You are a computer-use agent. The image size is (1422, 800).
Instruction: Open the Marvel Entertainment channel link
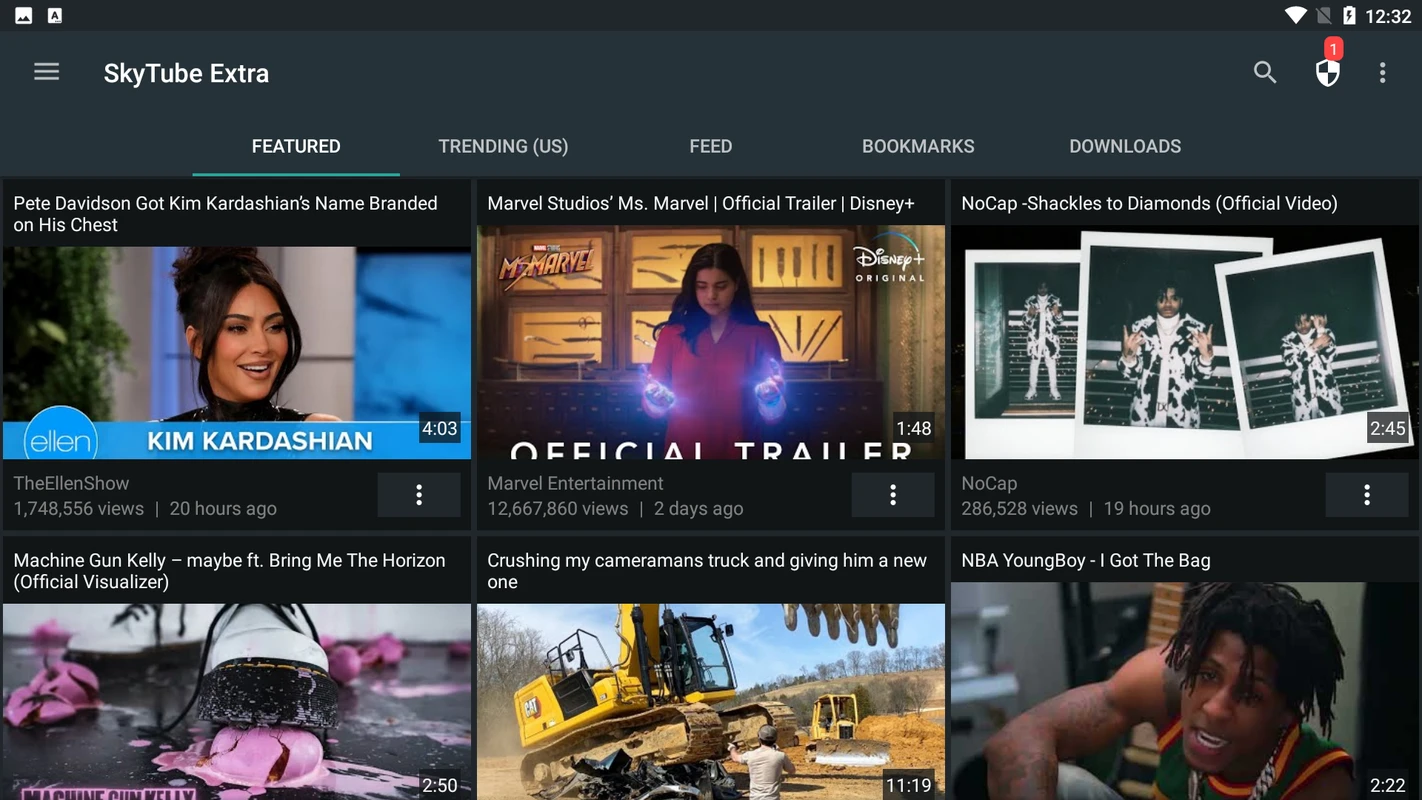click(x=575, y=483)
